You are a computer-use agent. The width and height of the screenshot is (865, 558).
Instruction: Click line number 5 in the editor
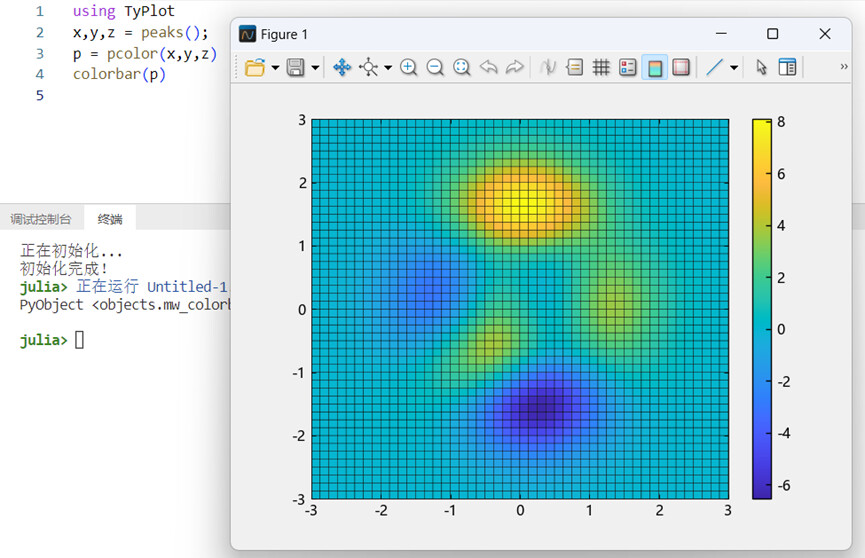(x=40, y=95)
